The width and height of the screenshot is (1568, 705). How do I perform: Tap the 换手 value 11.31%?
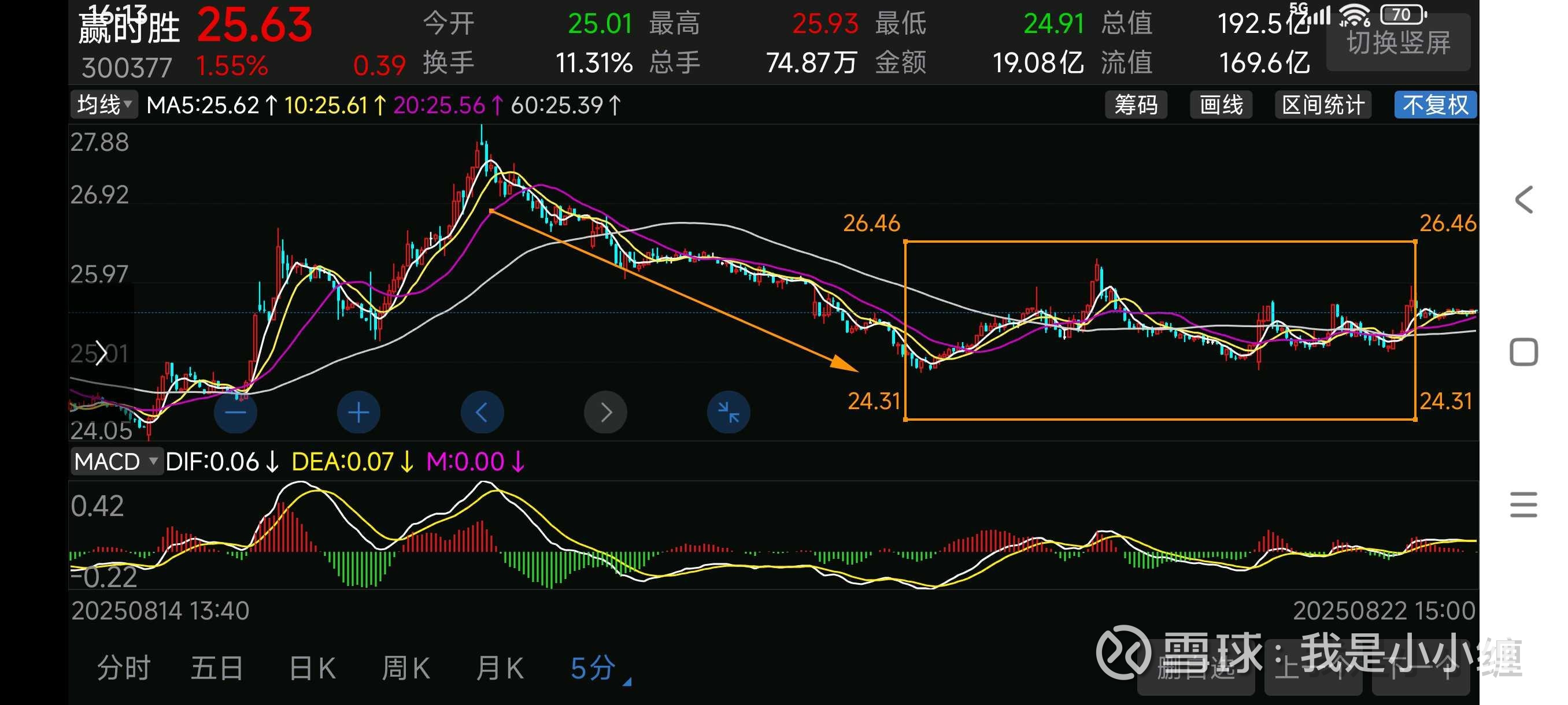point(594,62)
